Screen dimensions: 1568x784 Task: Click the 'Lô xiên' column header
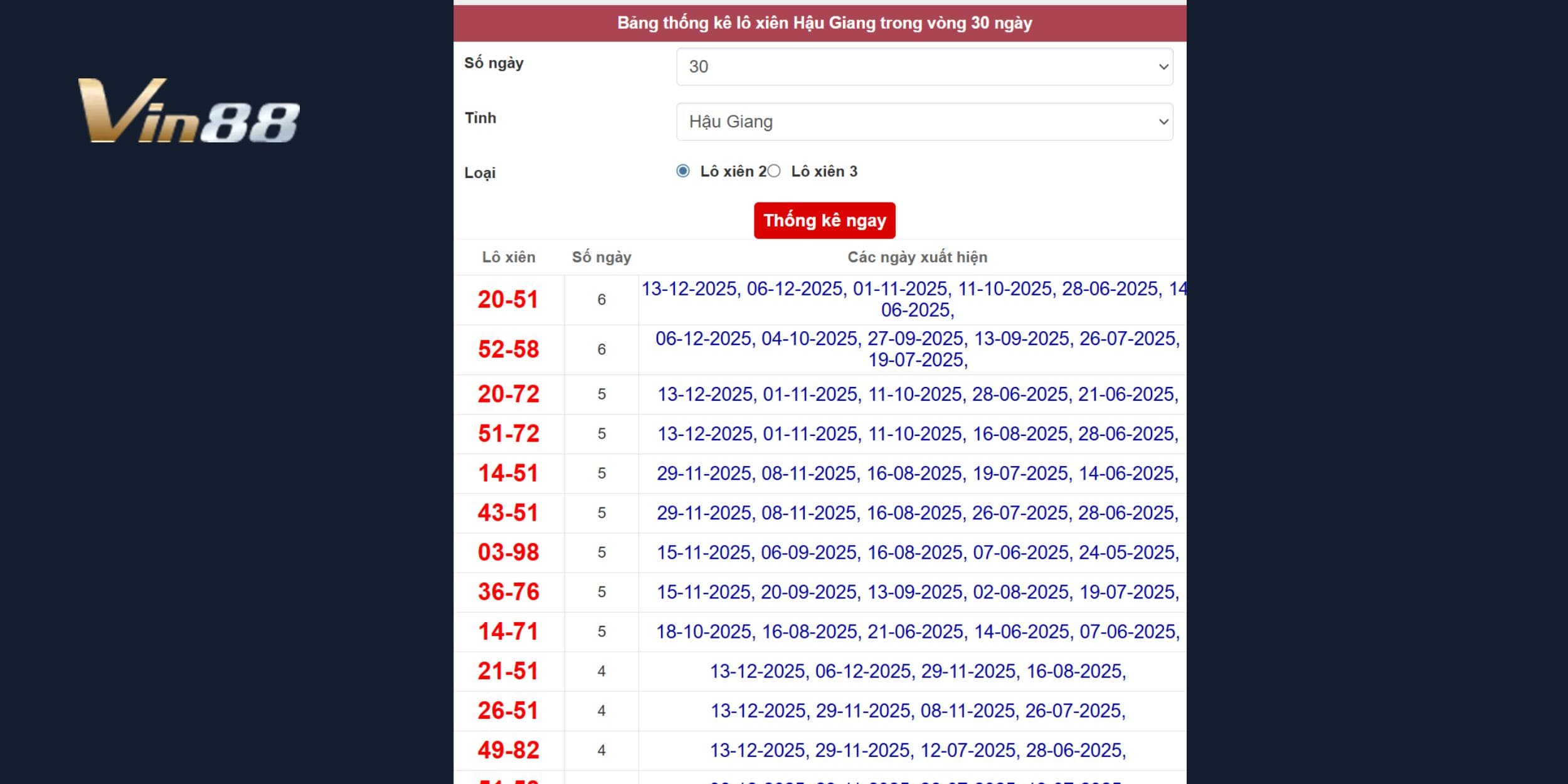point(509,257)
